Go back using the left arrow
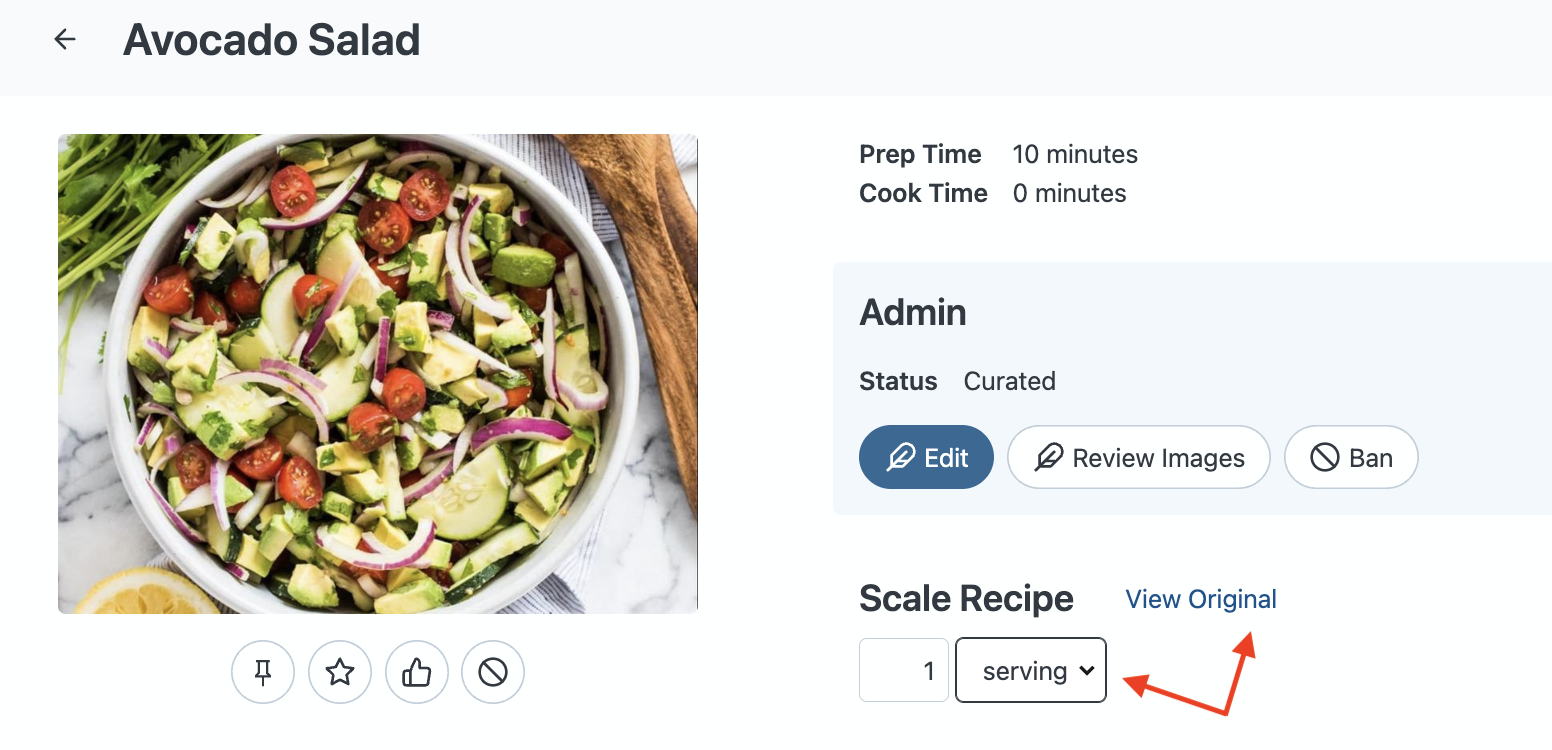1552x750 pixels. point(65,40)
